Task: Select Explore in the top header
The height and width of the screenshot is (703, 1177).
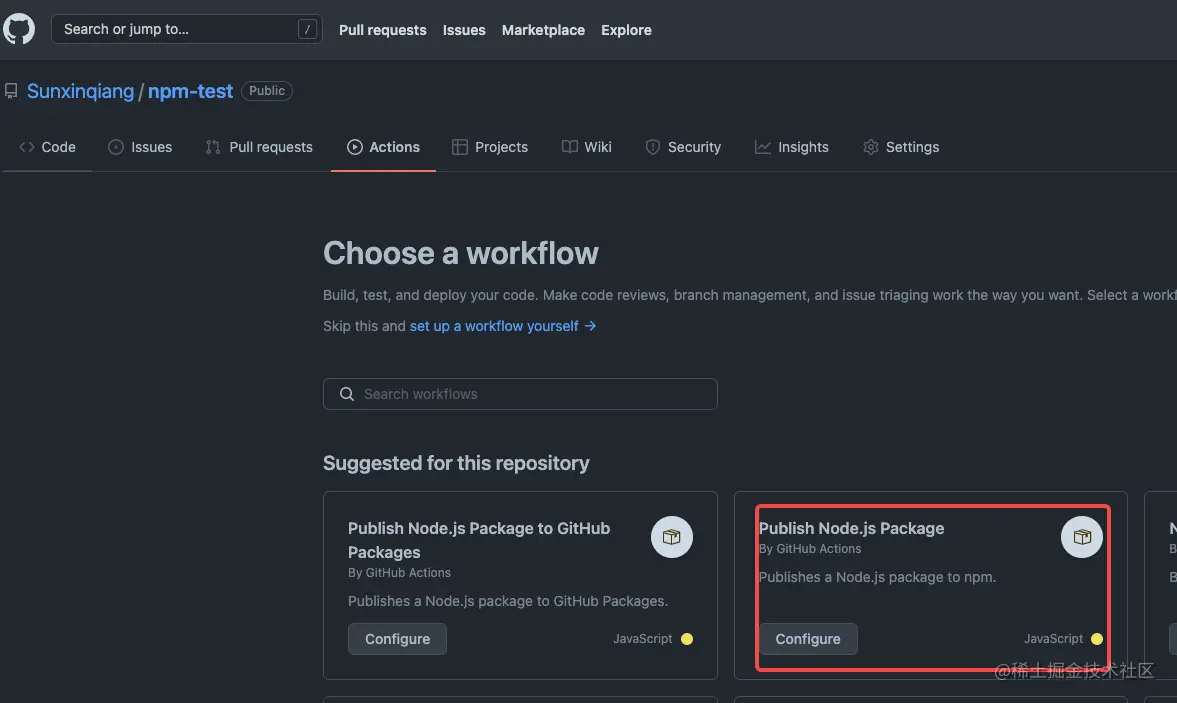Action: (x=626, y=30)
